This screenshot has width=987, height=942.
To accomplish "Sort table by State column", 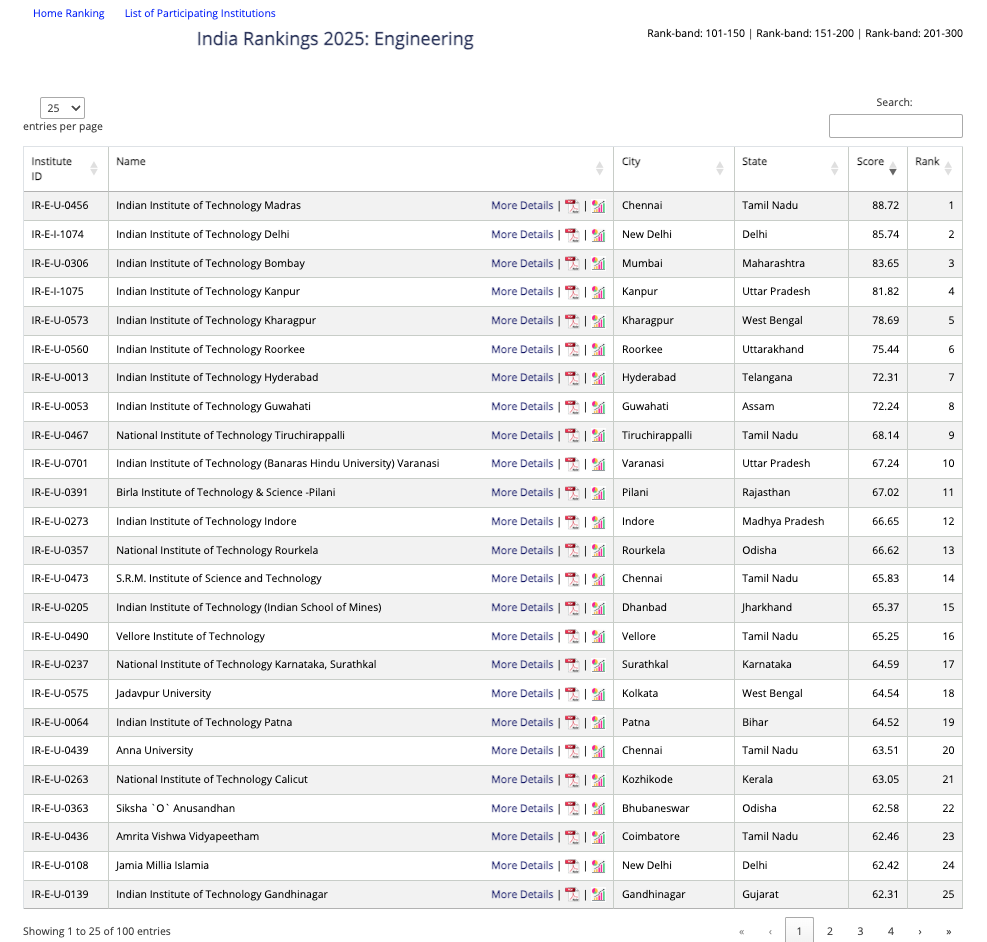I will (x=791, y=169).
